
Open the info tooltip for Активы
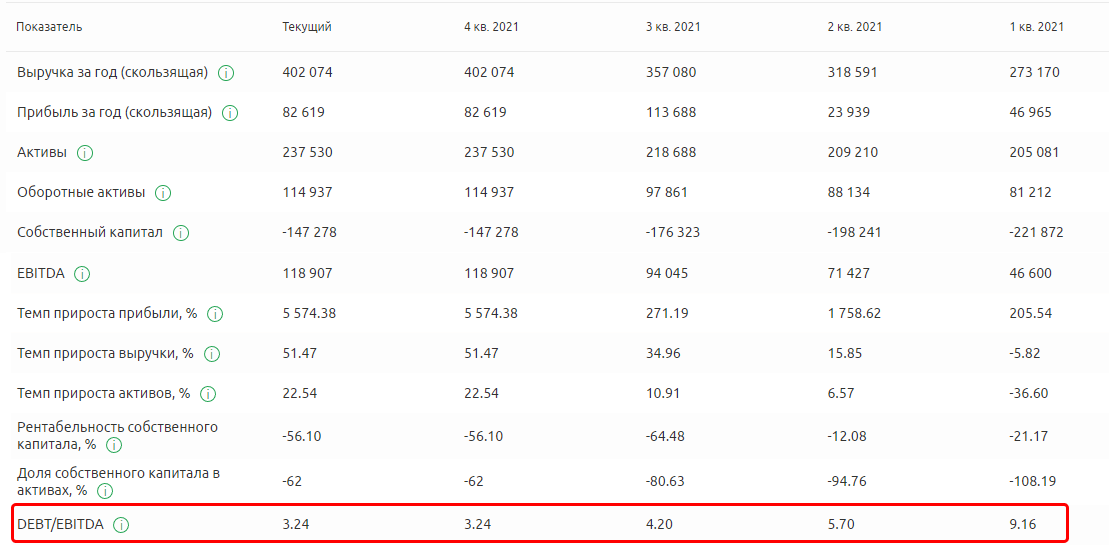pyautogui.click(x=85, y=153)
